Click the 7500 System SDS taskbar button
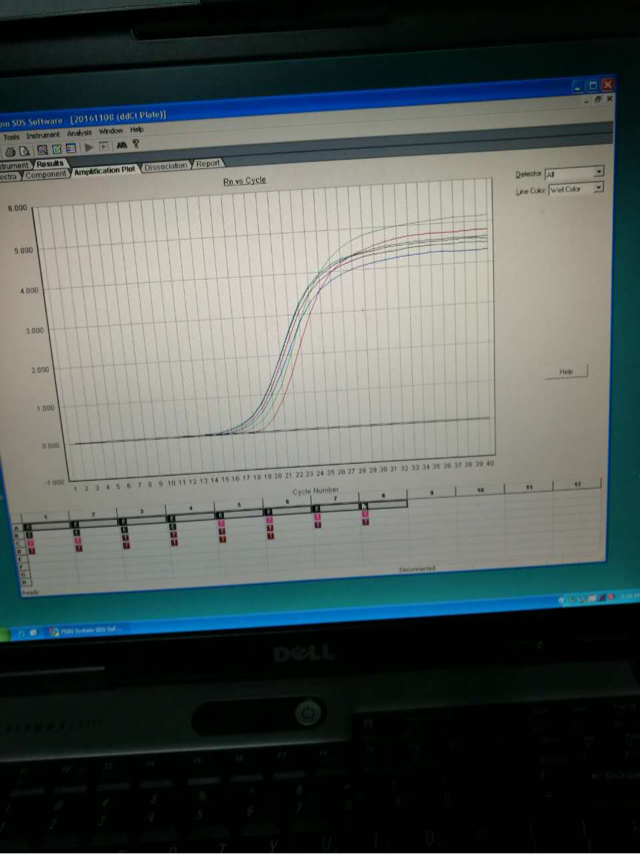The image size is (640, 854). pyautogui.click(x=84, y=631)
